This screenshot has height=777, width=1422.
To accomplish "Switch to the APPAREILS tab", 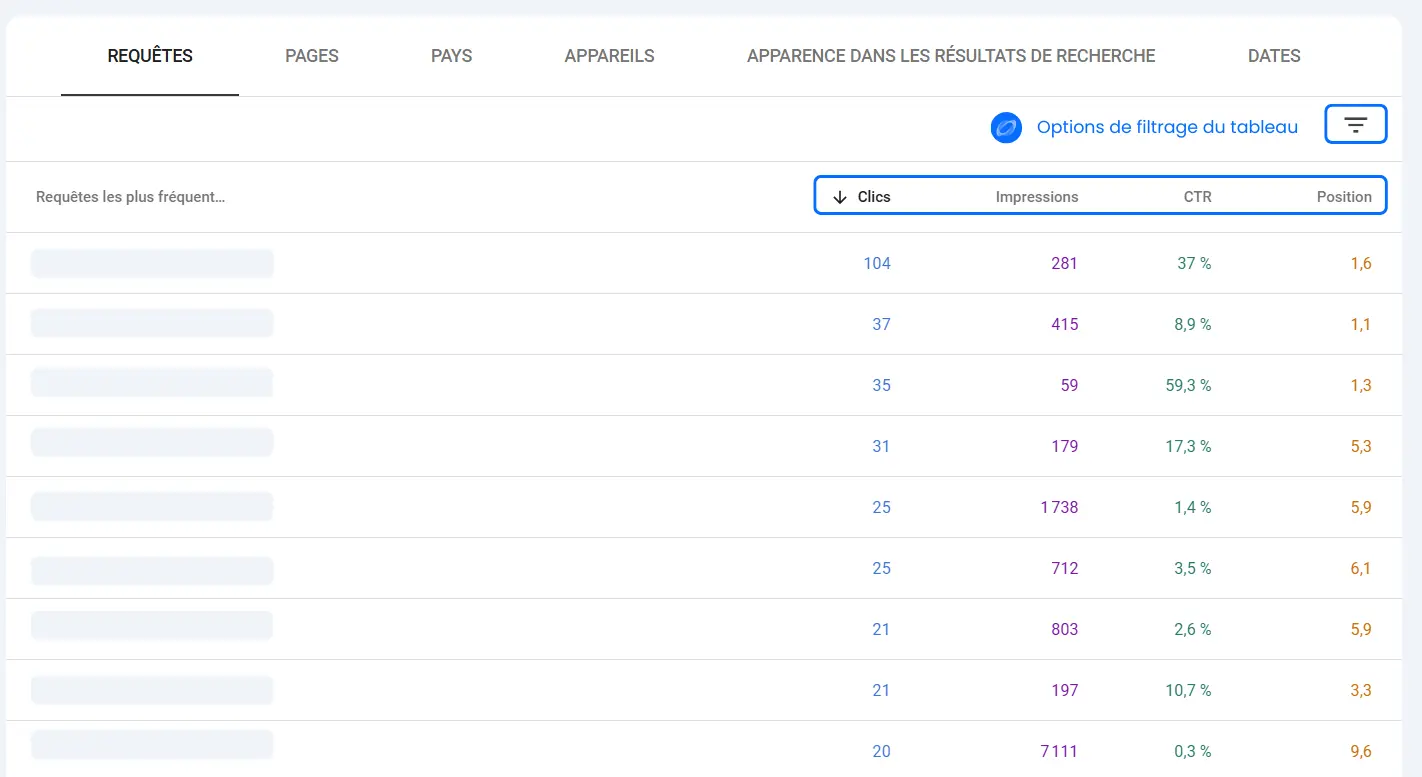I will click(x=608, y=56).
